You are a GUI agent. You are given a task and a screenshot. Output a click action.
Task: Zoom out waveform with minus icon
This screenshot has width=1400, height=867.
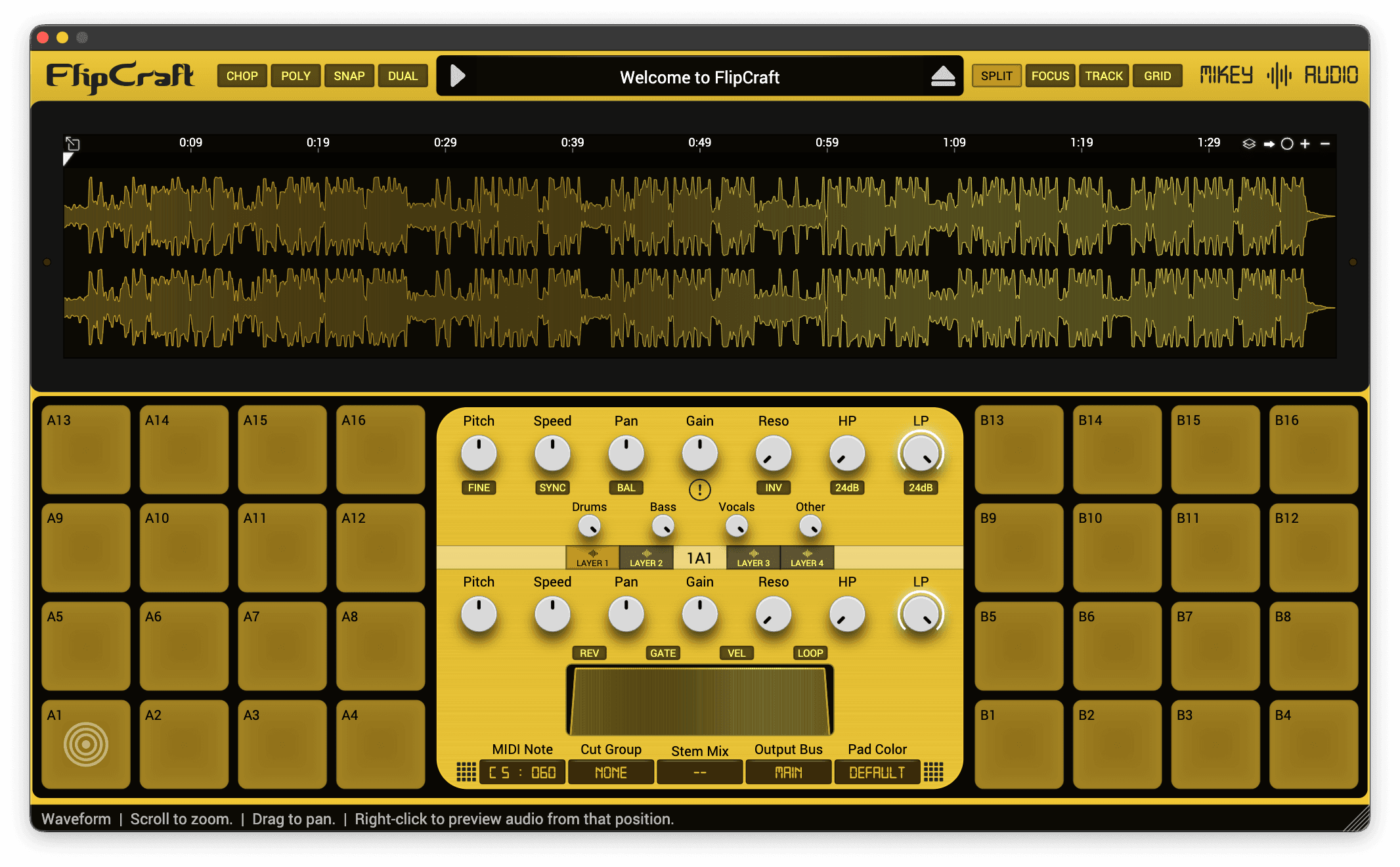click(x=1325, y=144)
